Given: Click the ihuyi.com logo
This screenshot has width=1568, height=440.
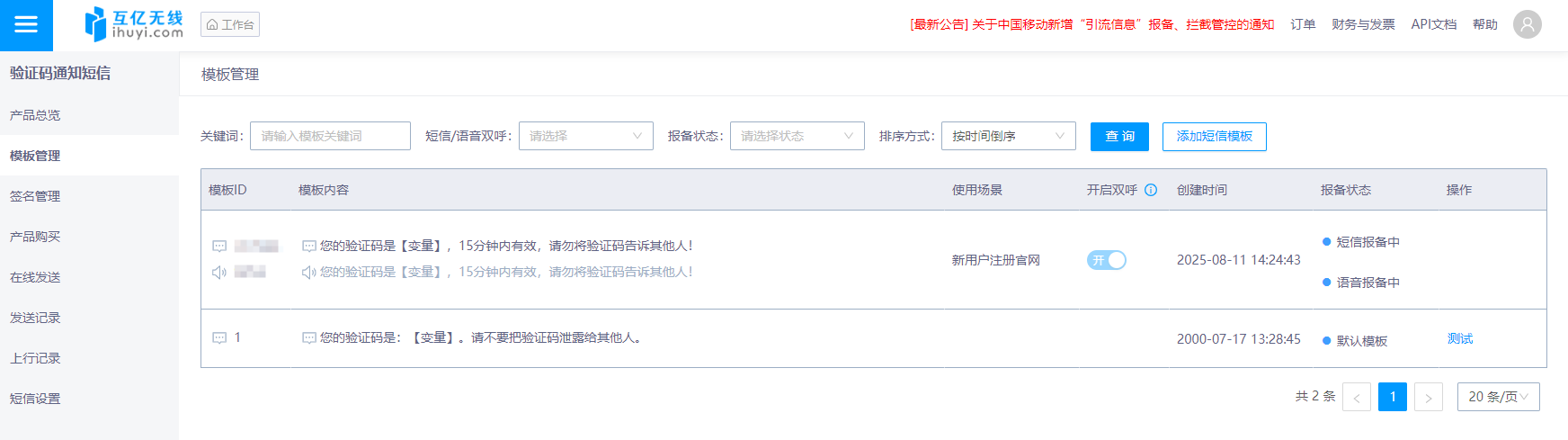Looking at the screenshot, I should click(134, 24).
